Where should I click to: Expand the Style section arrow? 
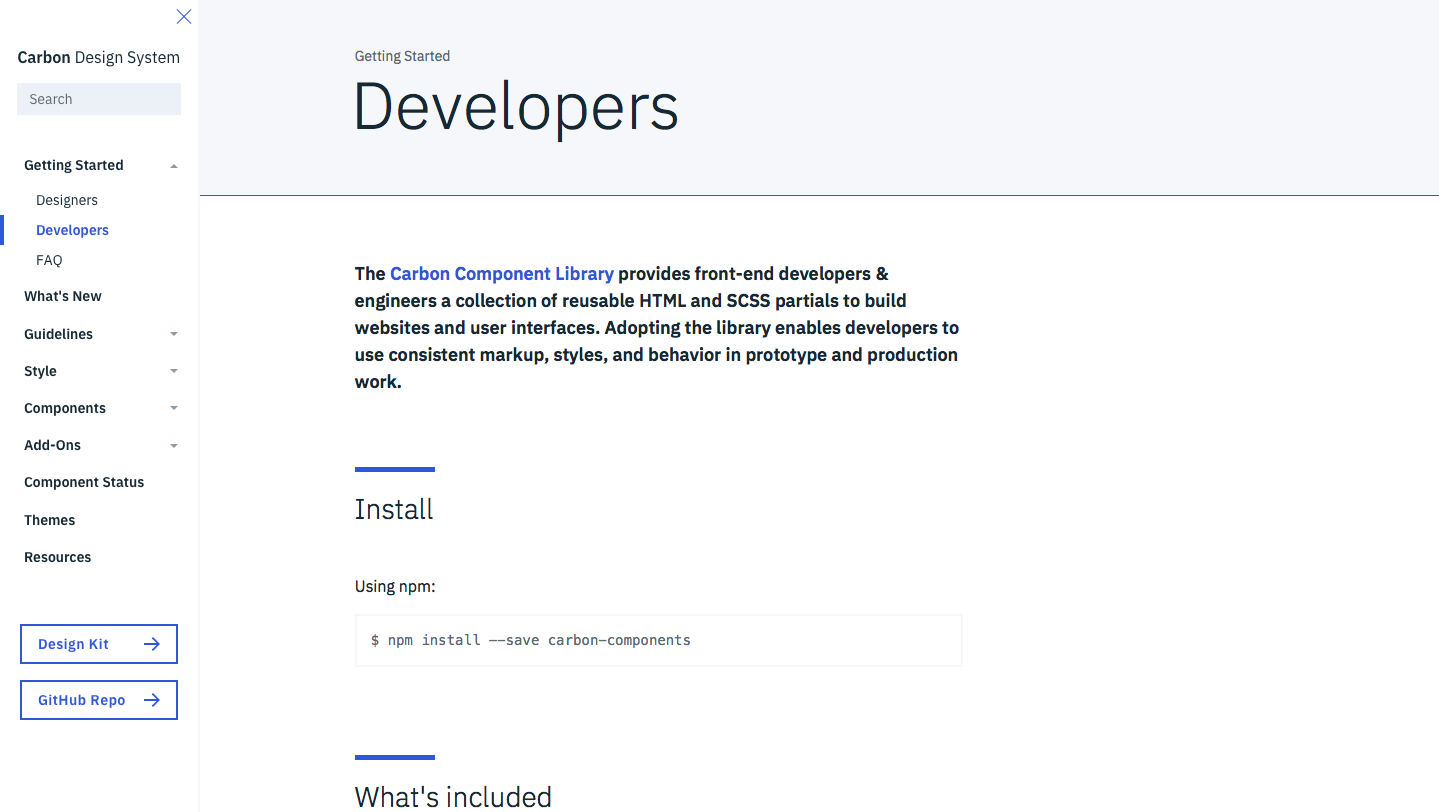tap(174, 371)
